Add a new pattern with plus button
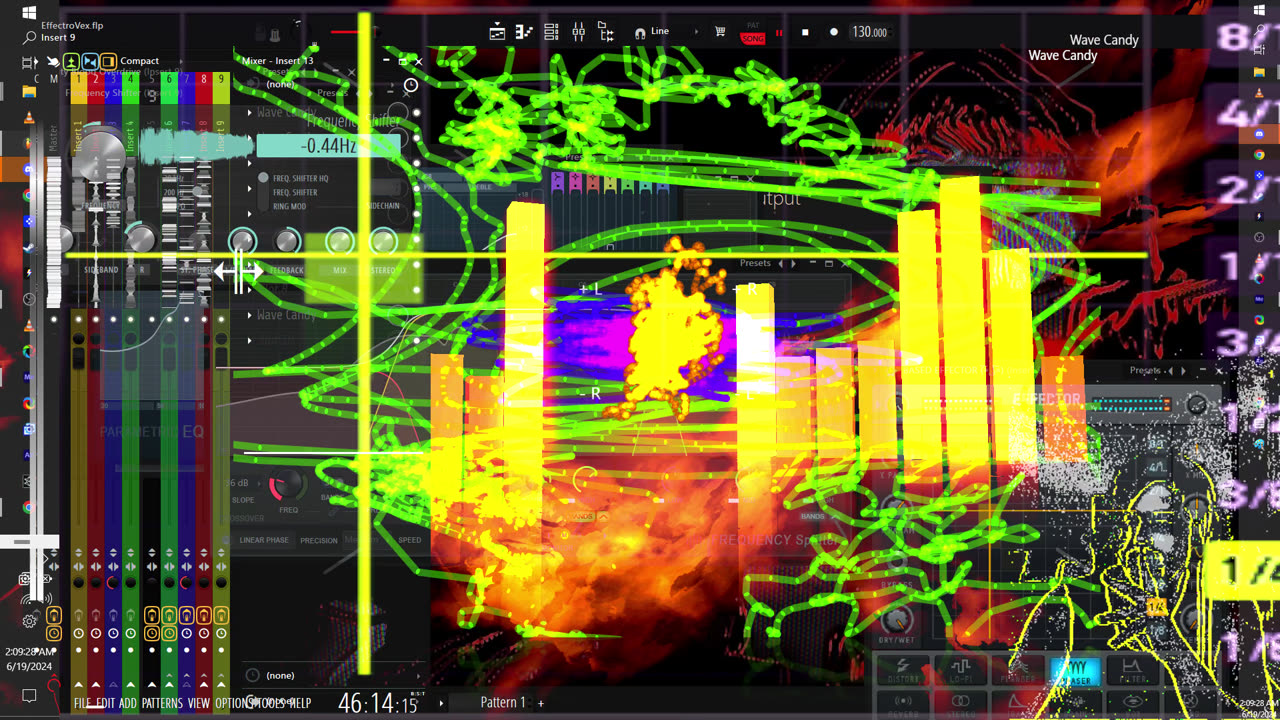Image resolution: width=1280 pixels, height=720 pixels. [x=541, y=703]
